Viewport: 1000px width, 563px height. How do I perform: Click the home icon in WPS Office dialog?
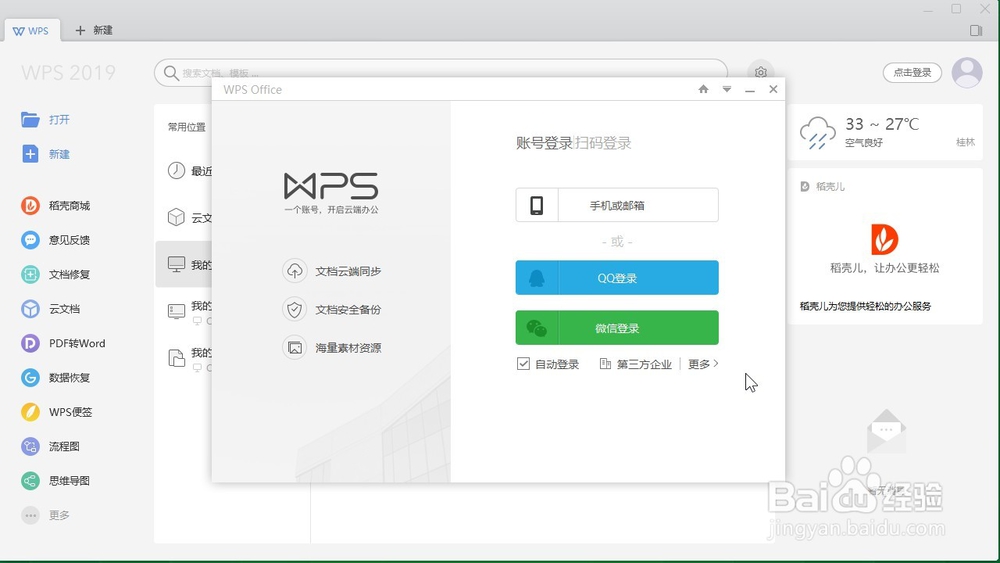(703, 89)
